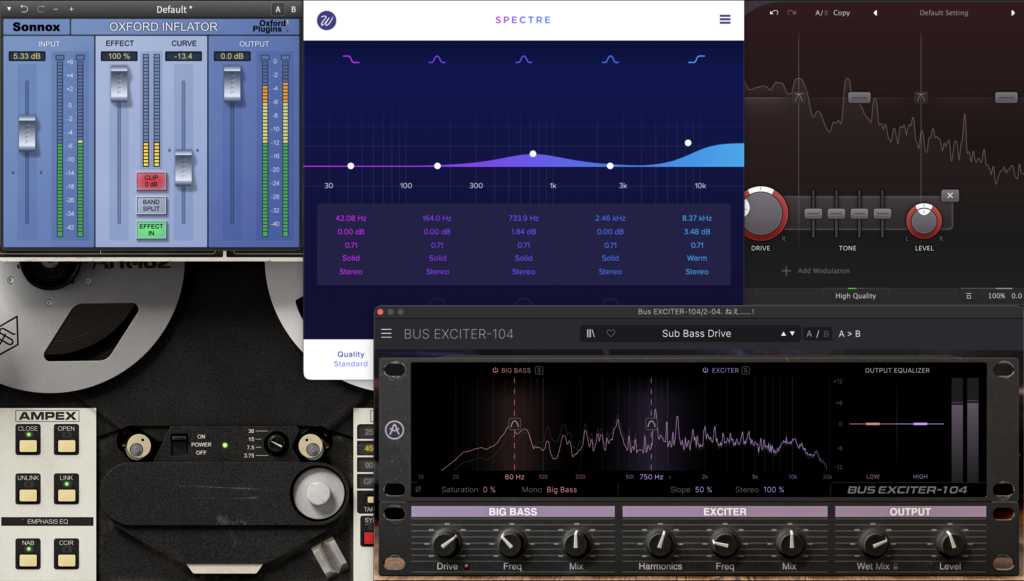The height and width of the screenshot is (581, 1024).
Task: Click the phase invert icon near Saturation
Action: pos(418,490)
